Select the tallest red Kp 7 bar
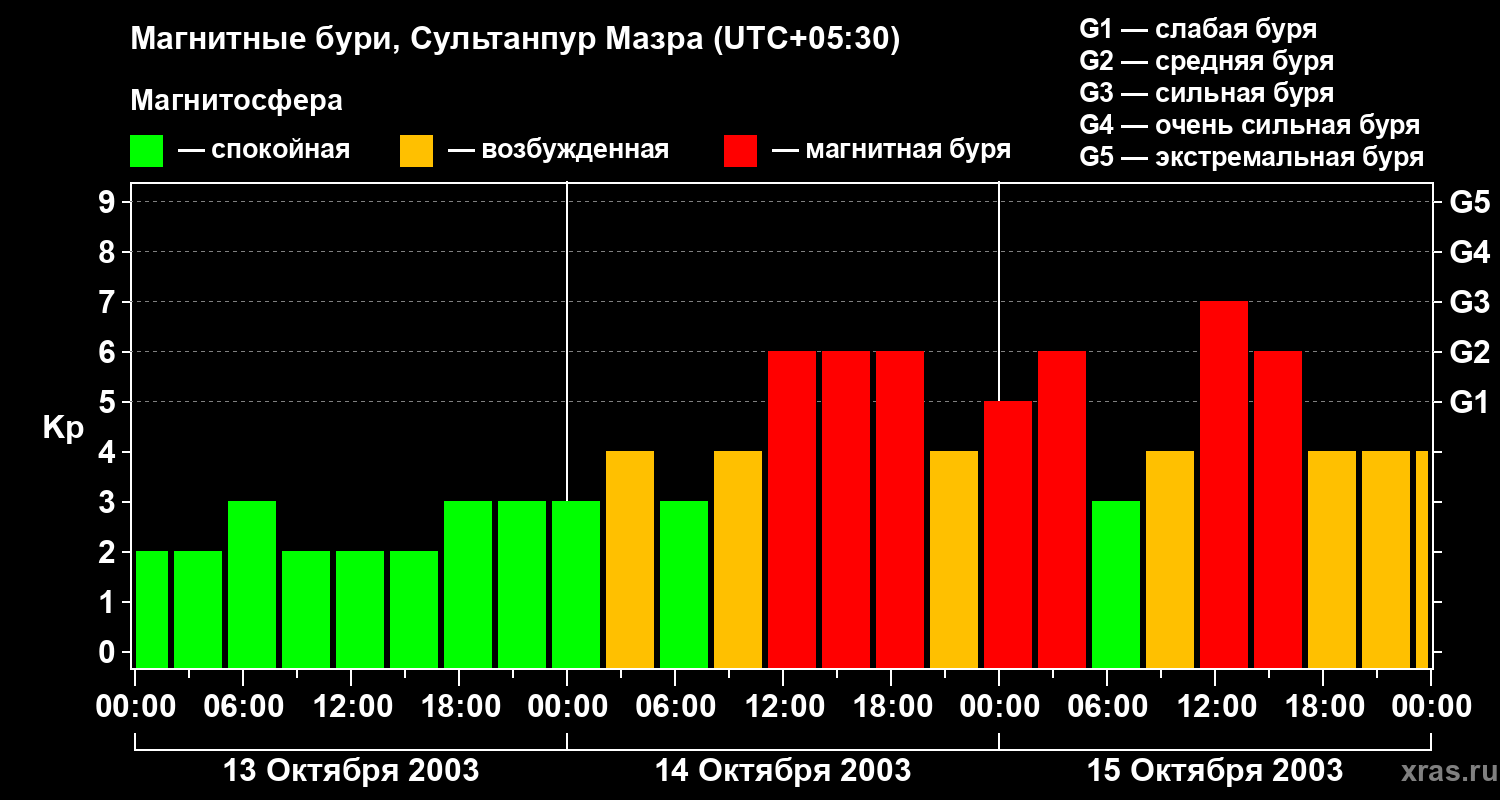The width and height of the screenshot is (1500, 800). click(x=1224, y=485)
